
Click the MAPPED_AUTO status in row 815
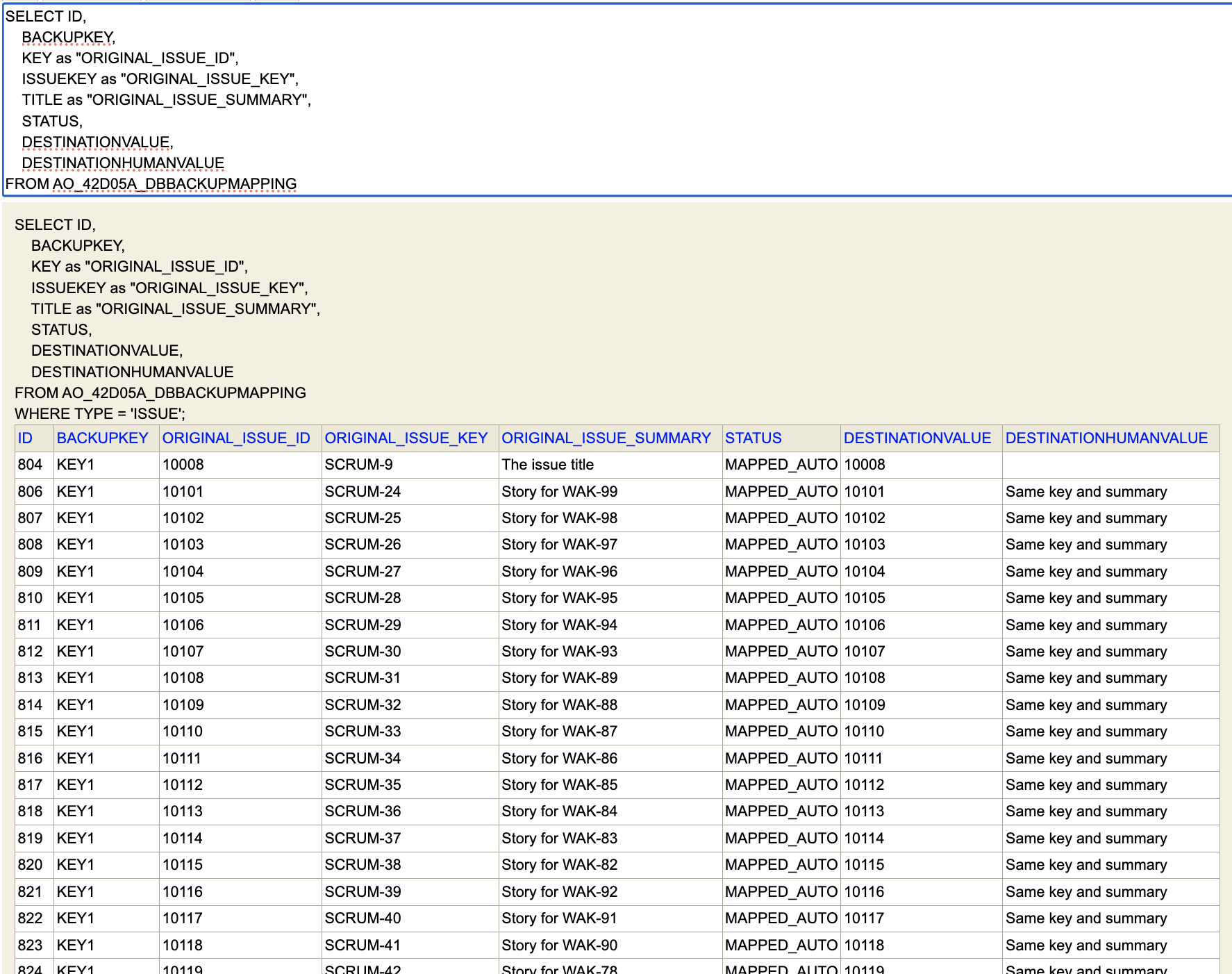point(781,732)
